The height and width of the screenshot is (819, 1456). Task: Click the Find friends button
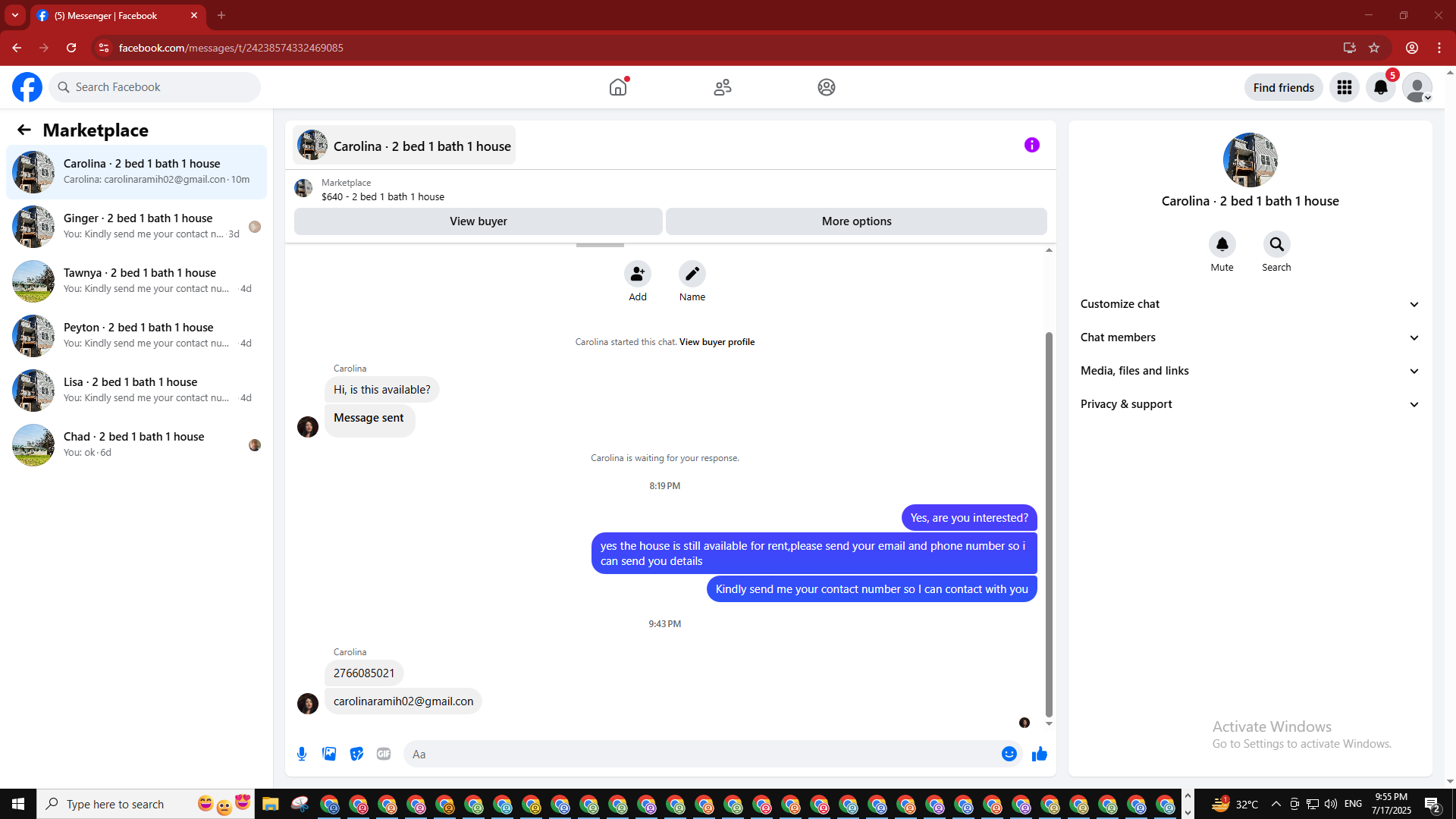[1284, 87]
